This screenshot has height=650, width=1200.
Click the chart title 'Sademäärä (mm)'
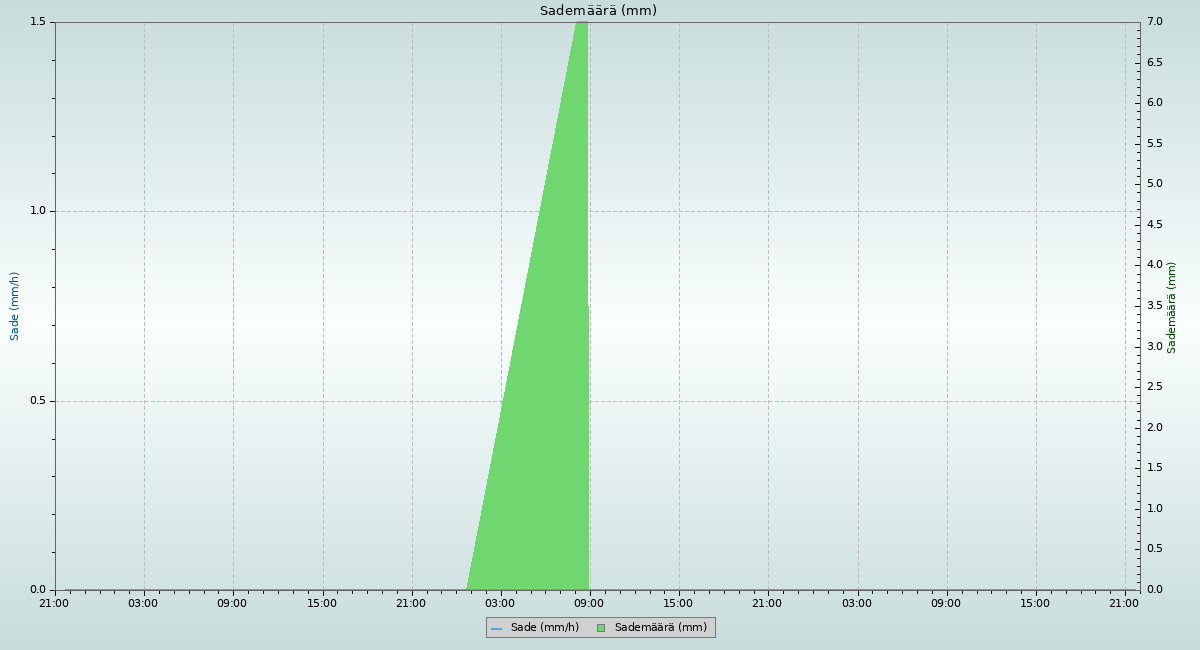pos(598,11)
